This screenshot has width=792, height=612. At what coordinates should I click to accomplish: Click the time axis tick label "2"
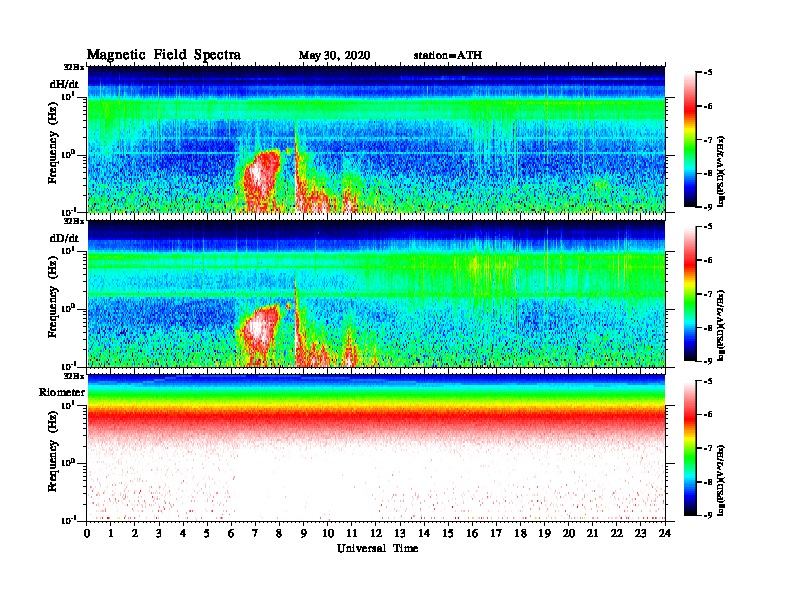click(x=135, y=533)
